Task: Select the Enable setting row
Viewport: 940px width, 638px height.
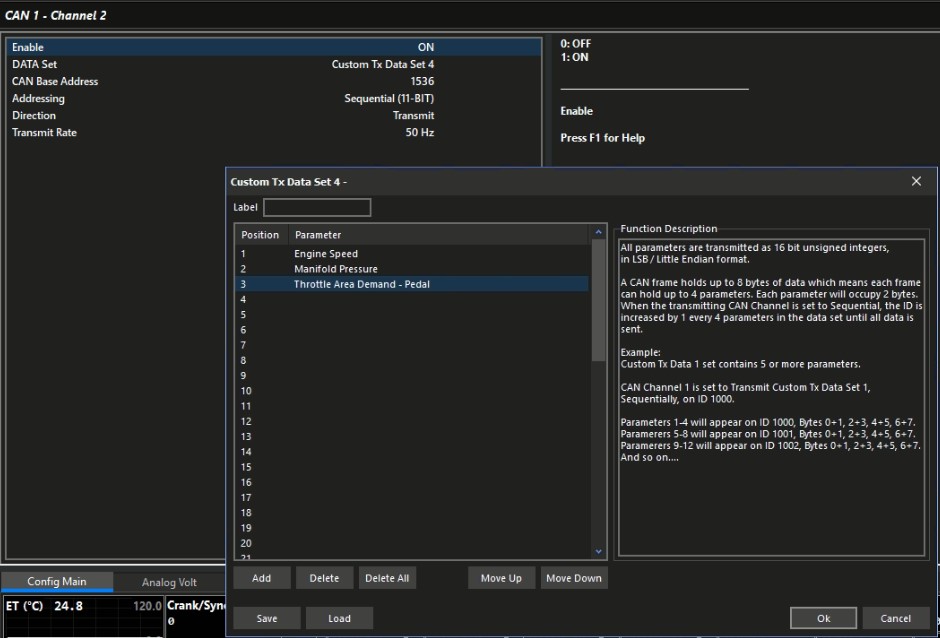Action: pos(273,47)
